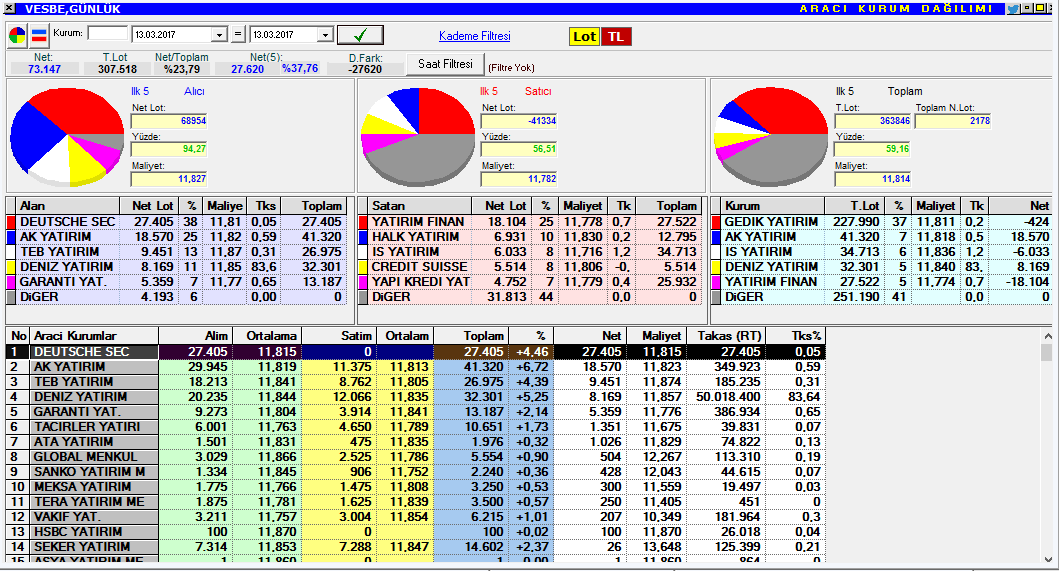Sort by the Takas (RT) column header
Image resolution: width=1059 pixels, height=571 pixels.
click(x=725, y=336)
